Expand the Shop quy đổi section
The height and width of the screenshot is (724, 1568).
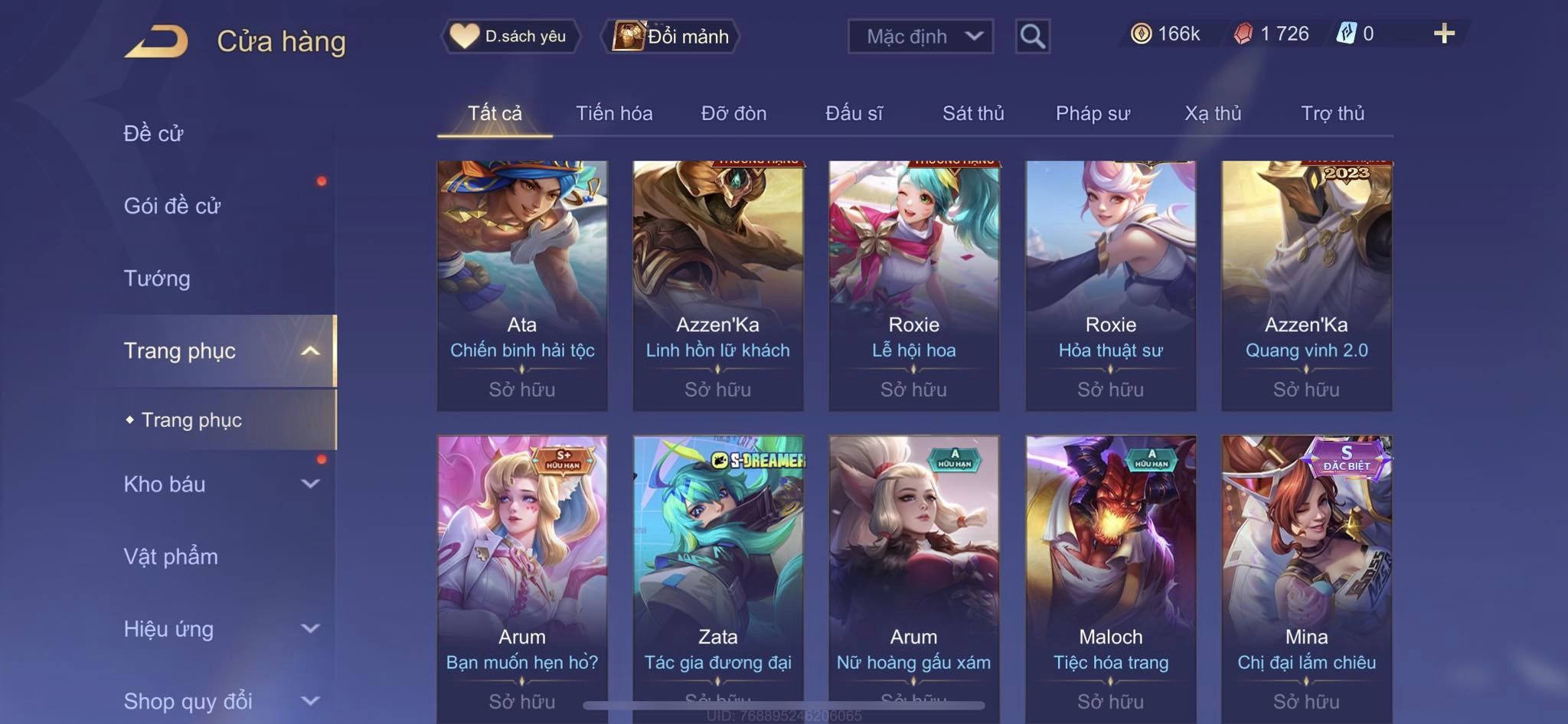pyautogui.click(x=309, y=700)
